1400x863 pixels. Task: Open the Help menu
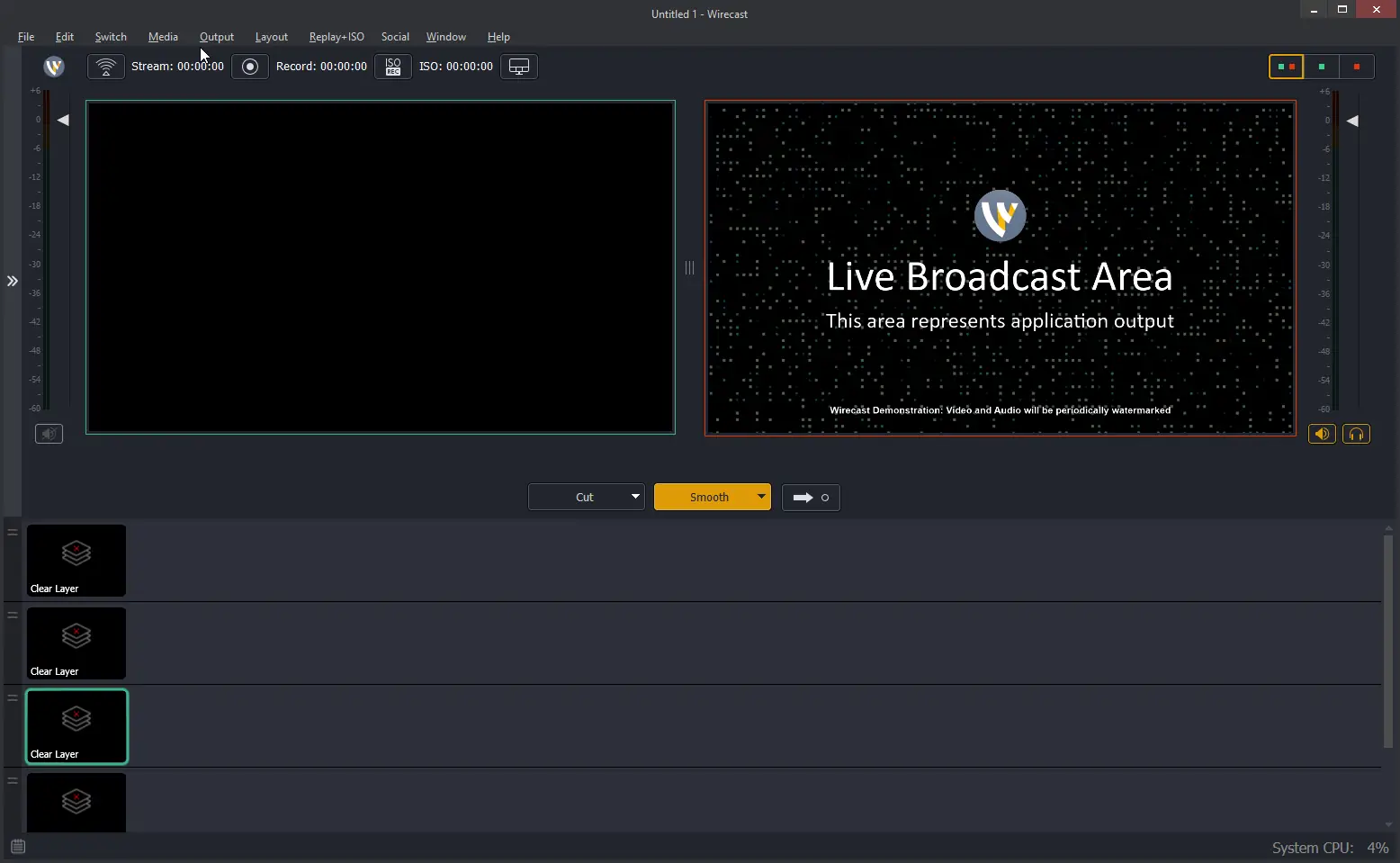pyautogui.click(x=498, y=37)
